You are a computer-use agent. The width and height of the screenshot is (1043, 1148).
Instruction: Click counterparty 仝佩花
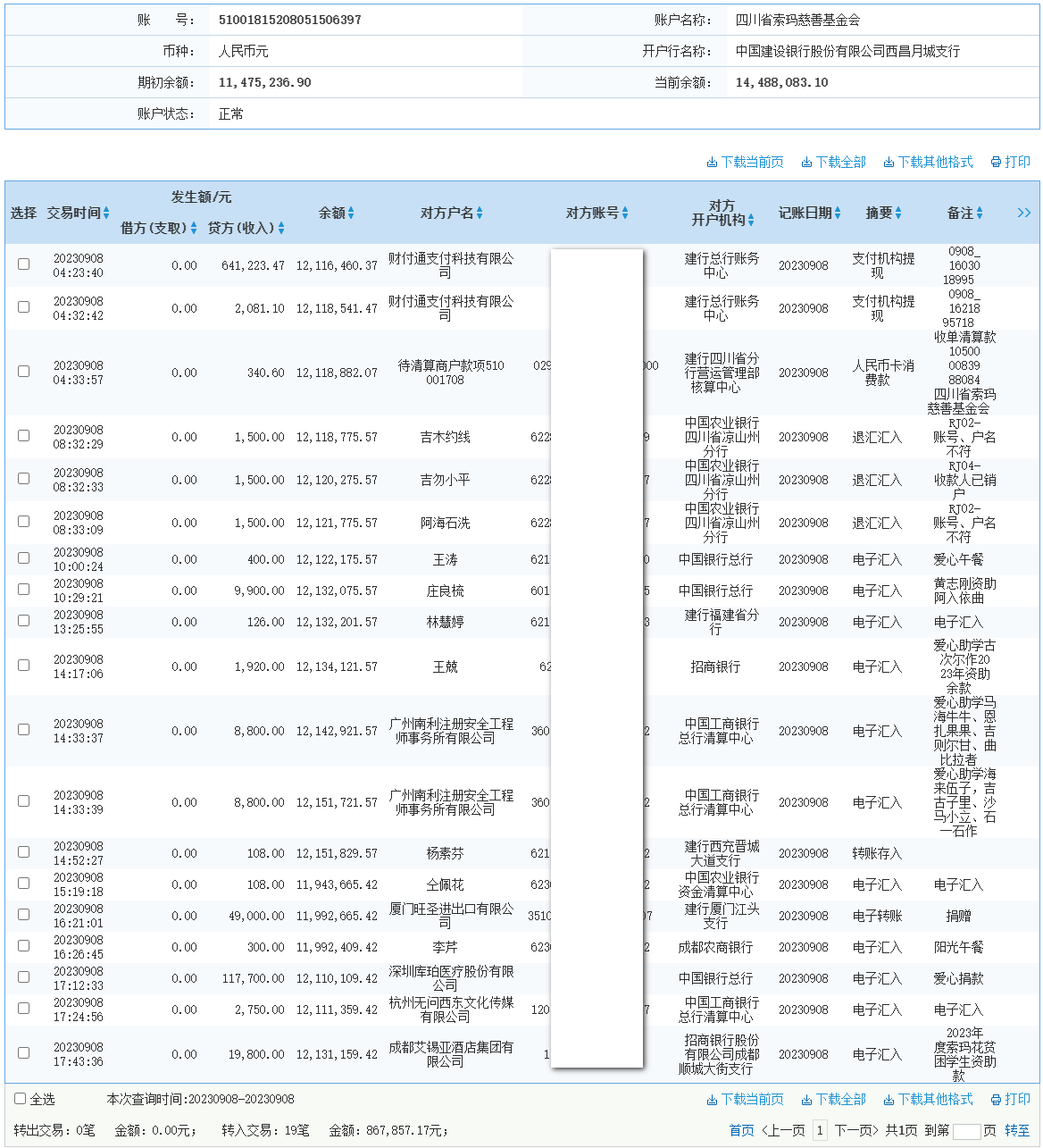click(x=445, y=884)
